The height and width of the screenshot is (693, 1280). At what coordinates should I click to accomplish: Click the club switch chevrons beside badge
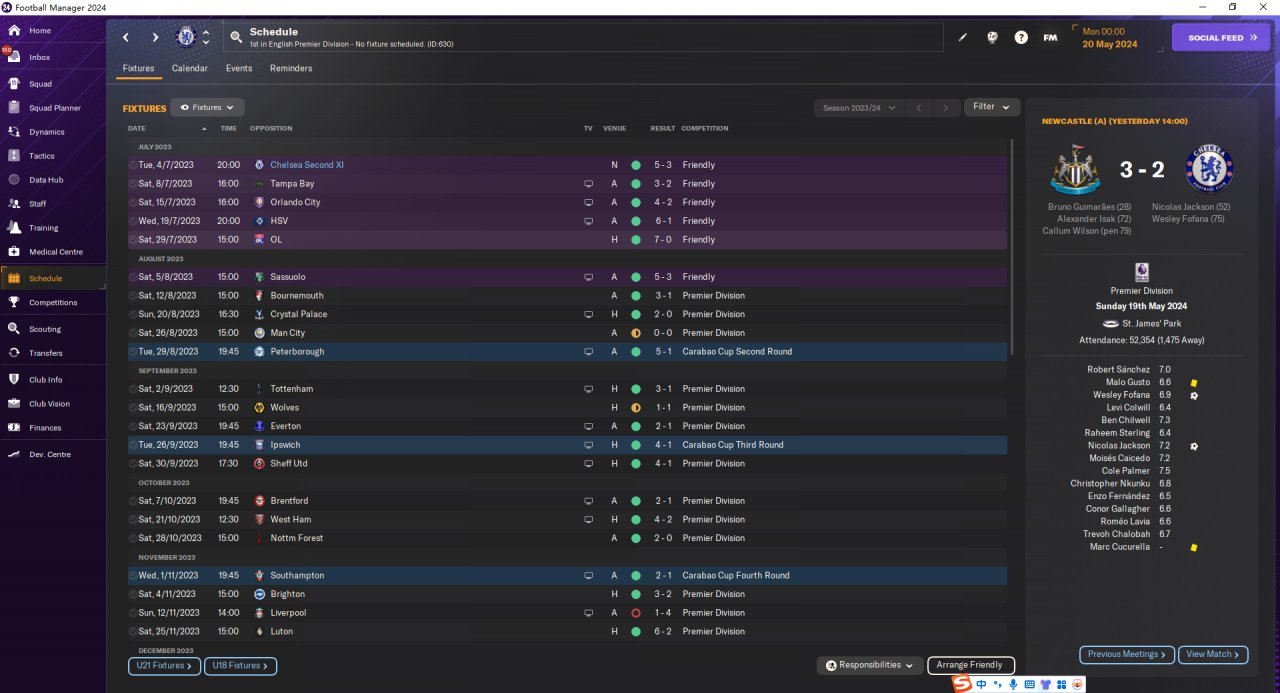pos(206,37)
